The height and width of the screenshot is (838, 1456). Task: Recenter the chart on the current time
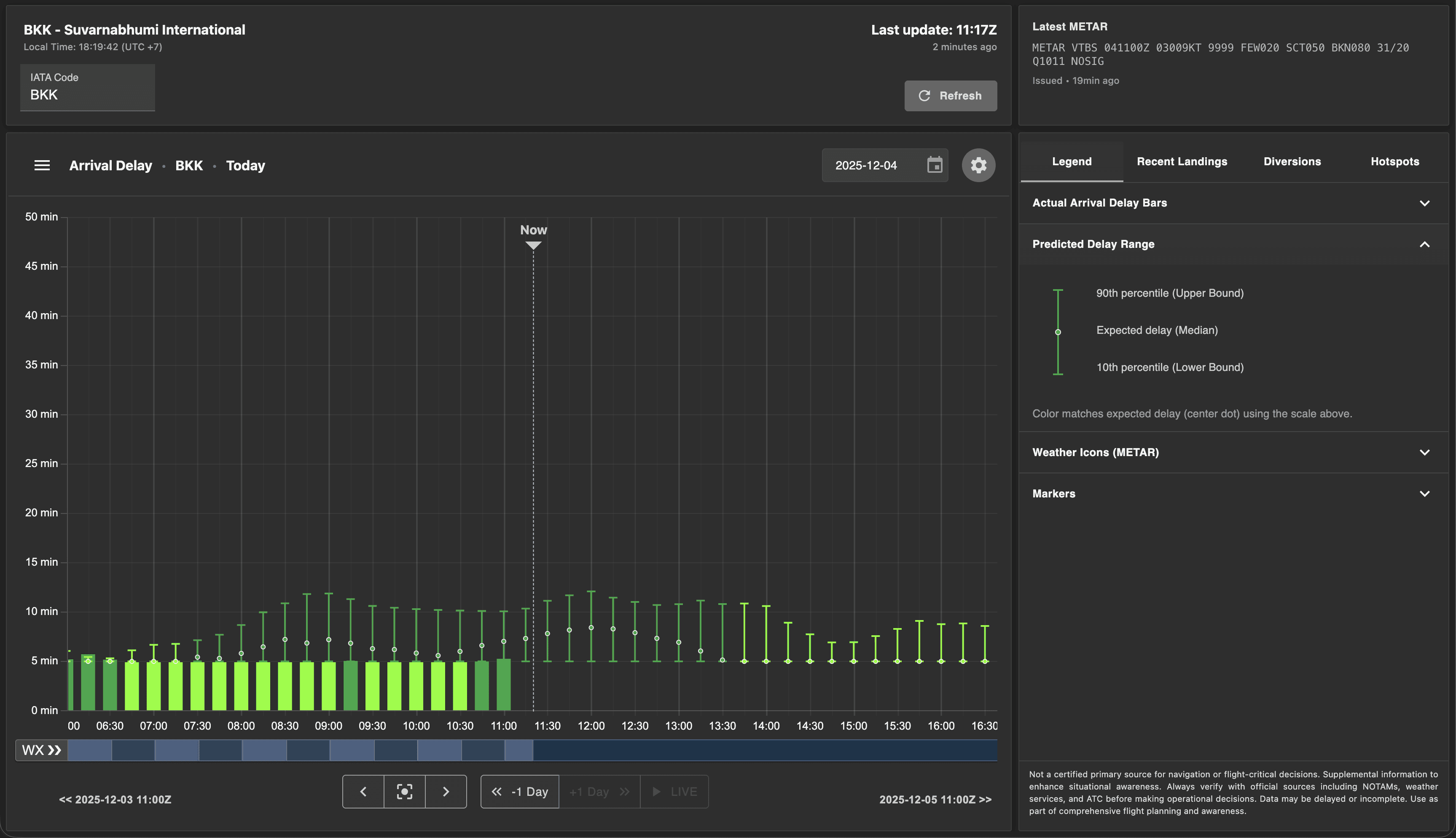coord(405,792)
